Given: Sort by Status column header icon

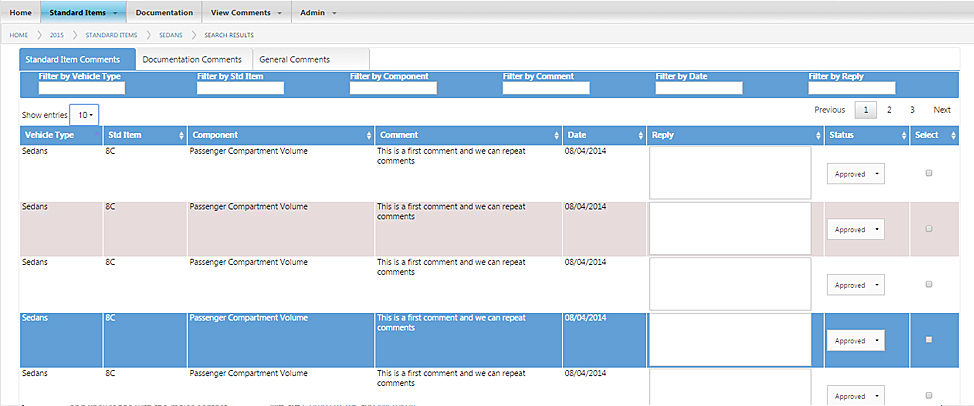Looking at the screenshot, I should click(902, 135).
